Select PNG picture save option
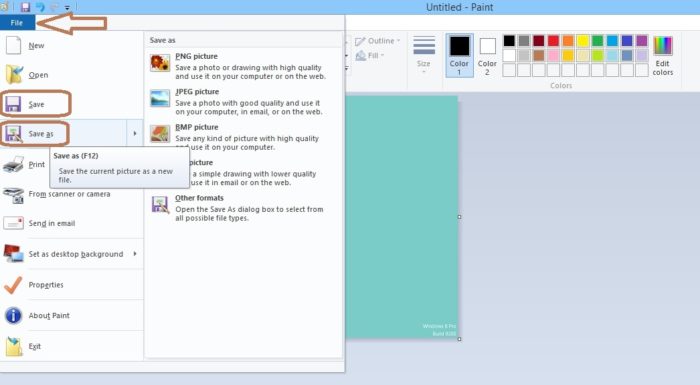 click(x=243, y=66)
